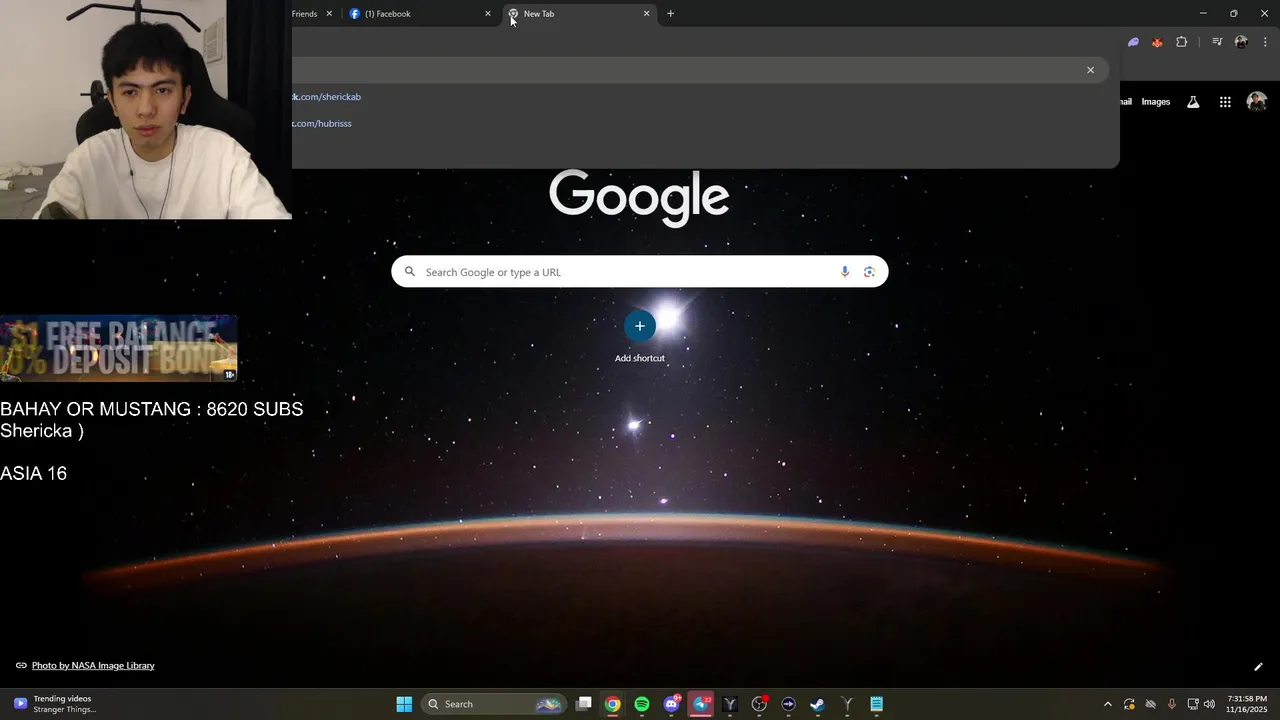Open the Google apps grid
Image resolution: width=1280 pixels, height=720 pixels.
click(x=1225, y=102)
